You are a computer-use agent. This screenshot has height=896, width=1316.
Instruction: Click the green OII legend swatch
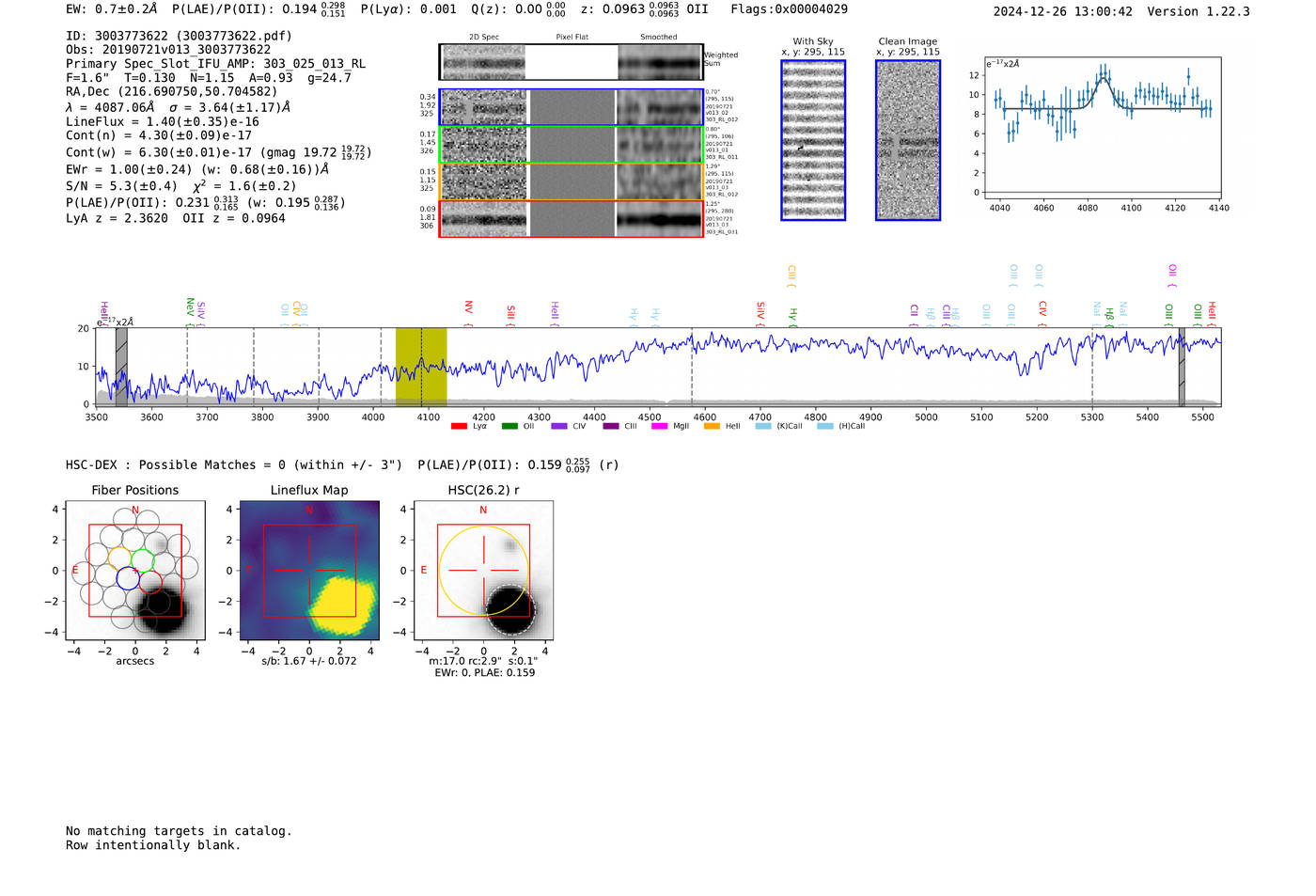(x=509, y=427)
